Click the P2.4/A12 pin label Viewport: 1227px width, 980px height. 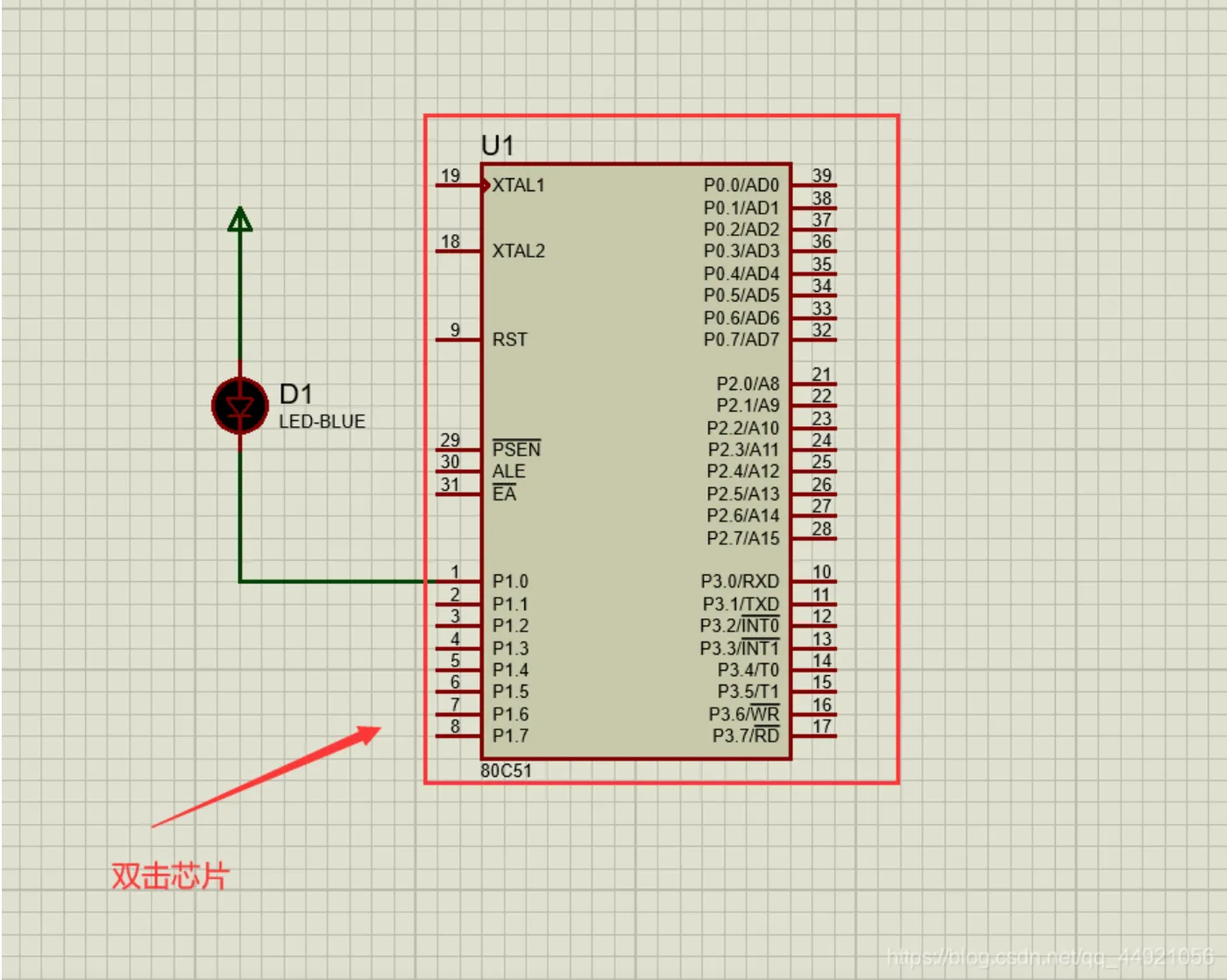pos(743,471)
